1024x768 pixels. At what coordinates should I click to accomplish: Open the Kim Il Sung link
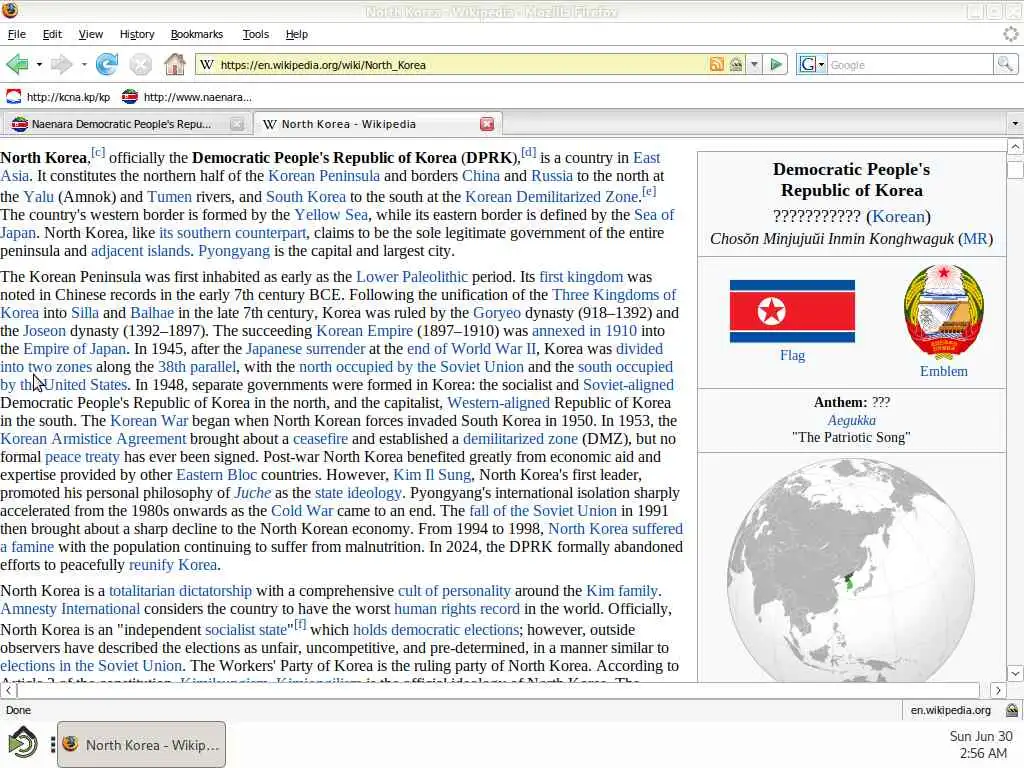click(x=432, y=475)
